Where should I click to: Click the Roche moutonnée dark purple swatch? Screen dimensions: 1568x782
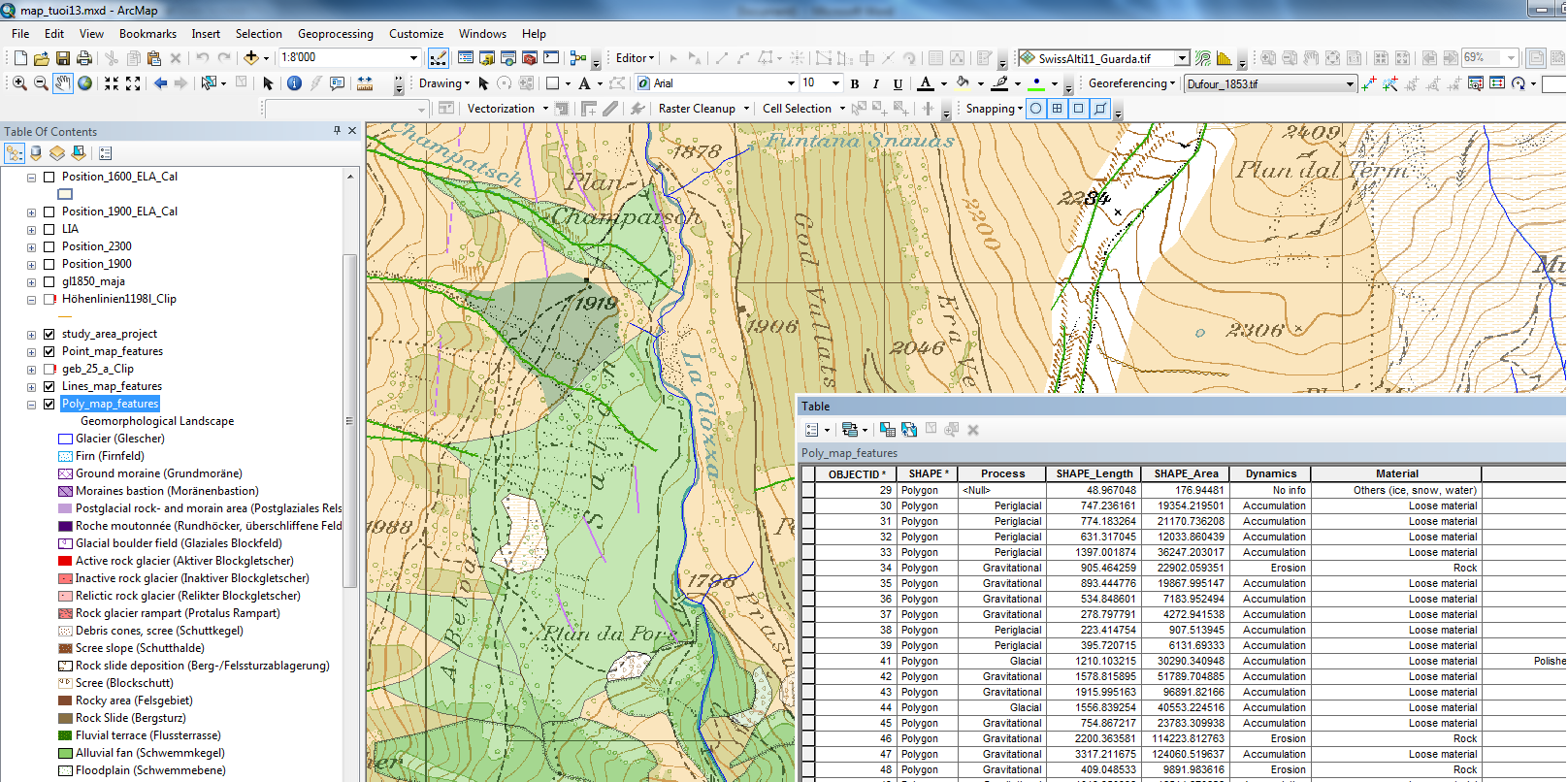[65, 526]
